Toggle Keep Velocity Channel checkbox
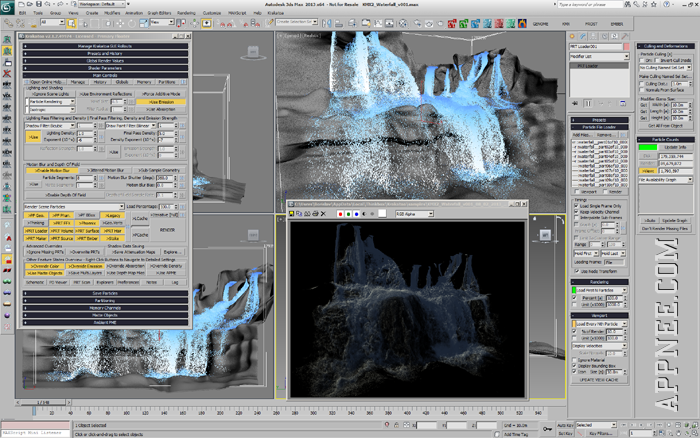Viewport: 700px width, 438px height. 576,212
